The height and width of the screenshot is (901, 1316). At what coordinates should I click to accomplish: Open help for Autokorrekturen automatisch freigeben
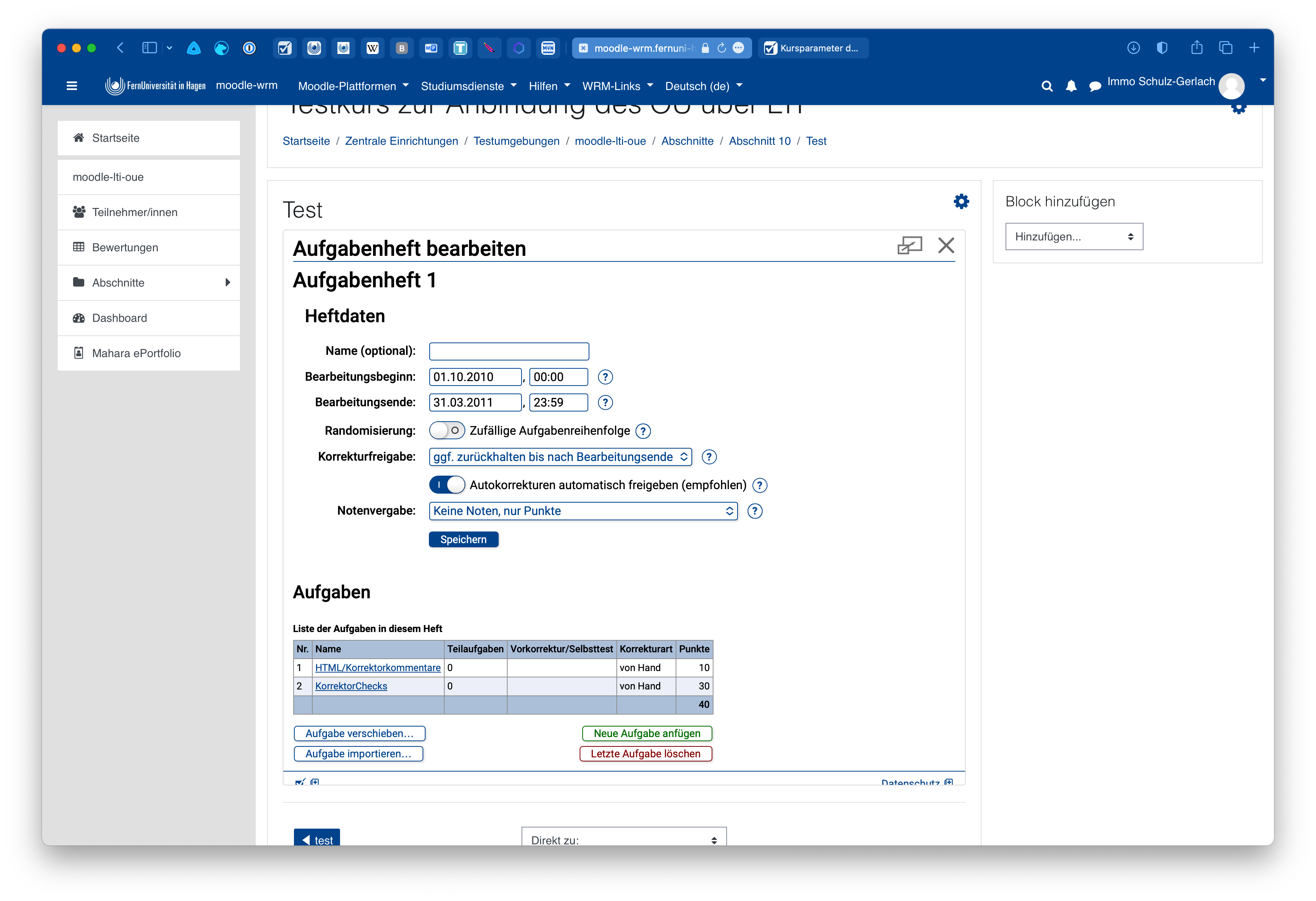point(760,486)
